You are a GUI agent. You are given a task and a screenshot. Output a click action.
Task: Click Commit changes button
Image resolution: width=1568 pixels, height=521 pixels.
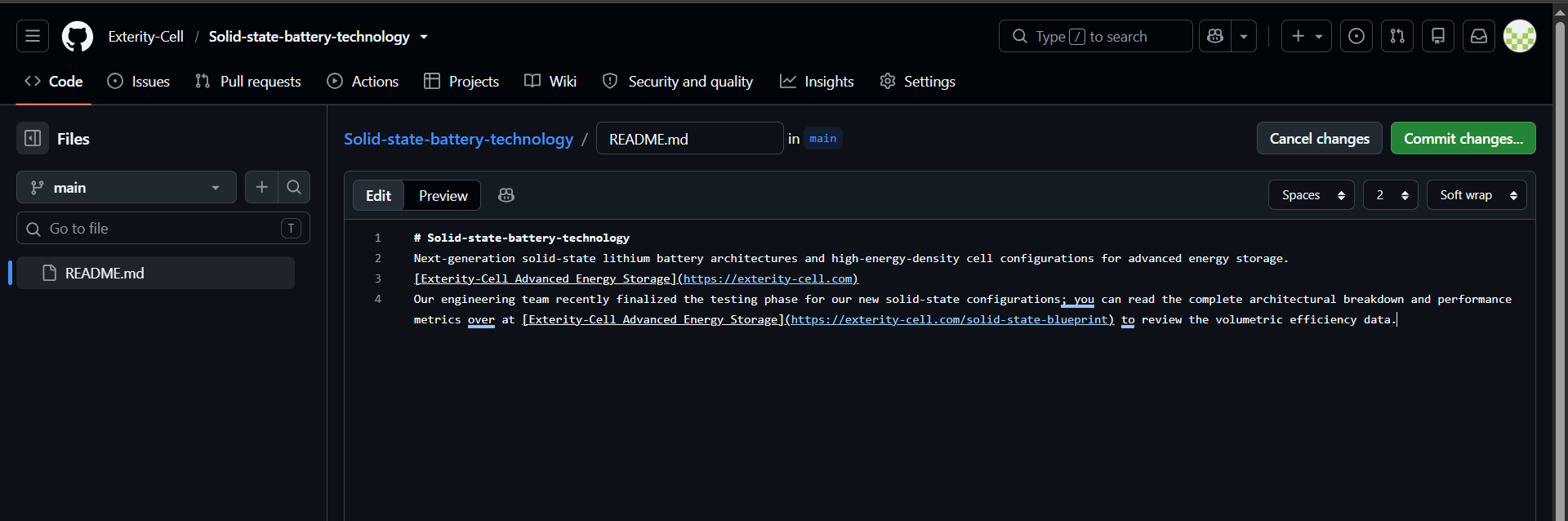1463,139
